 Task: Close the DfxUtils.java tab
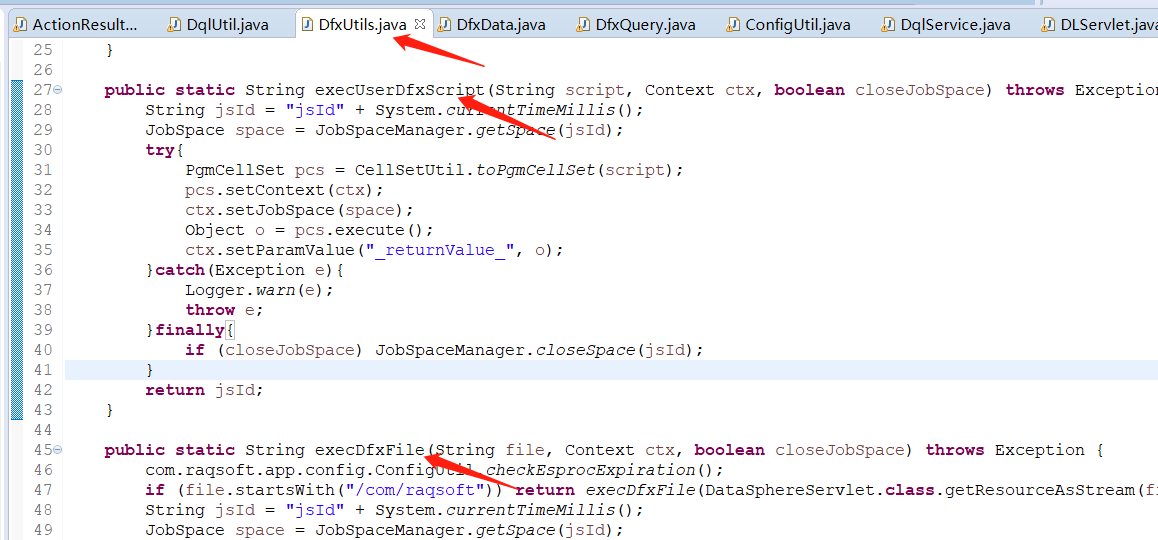click(420, 24)
